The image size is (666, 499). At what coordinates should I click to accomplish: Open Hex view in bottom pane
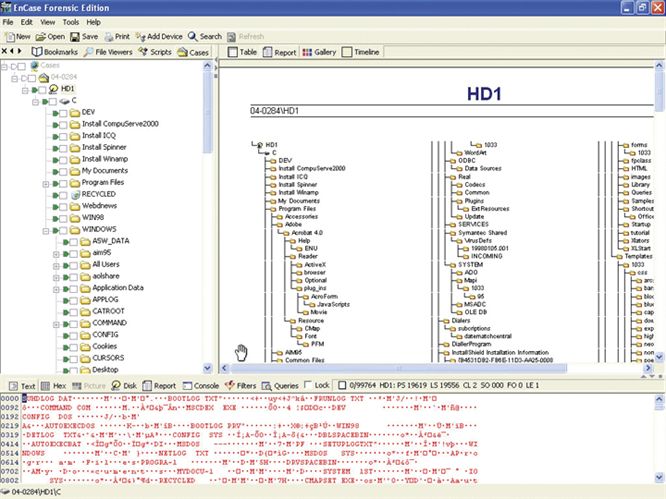45,386
